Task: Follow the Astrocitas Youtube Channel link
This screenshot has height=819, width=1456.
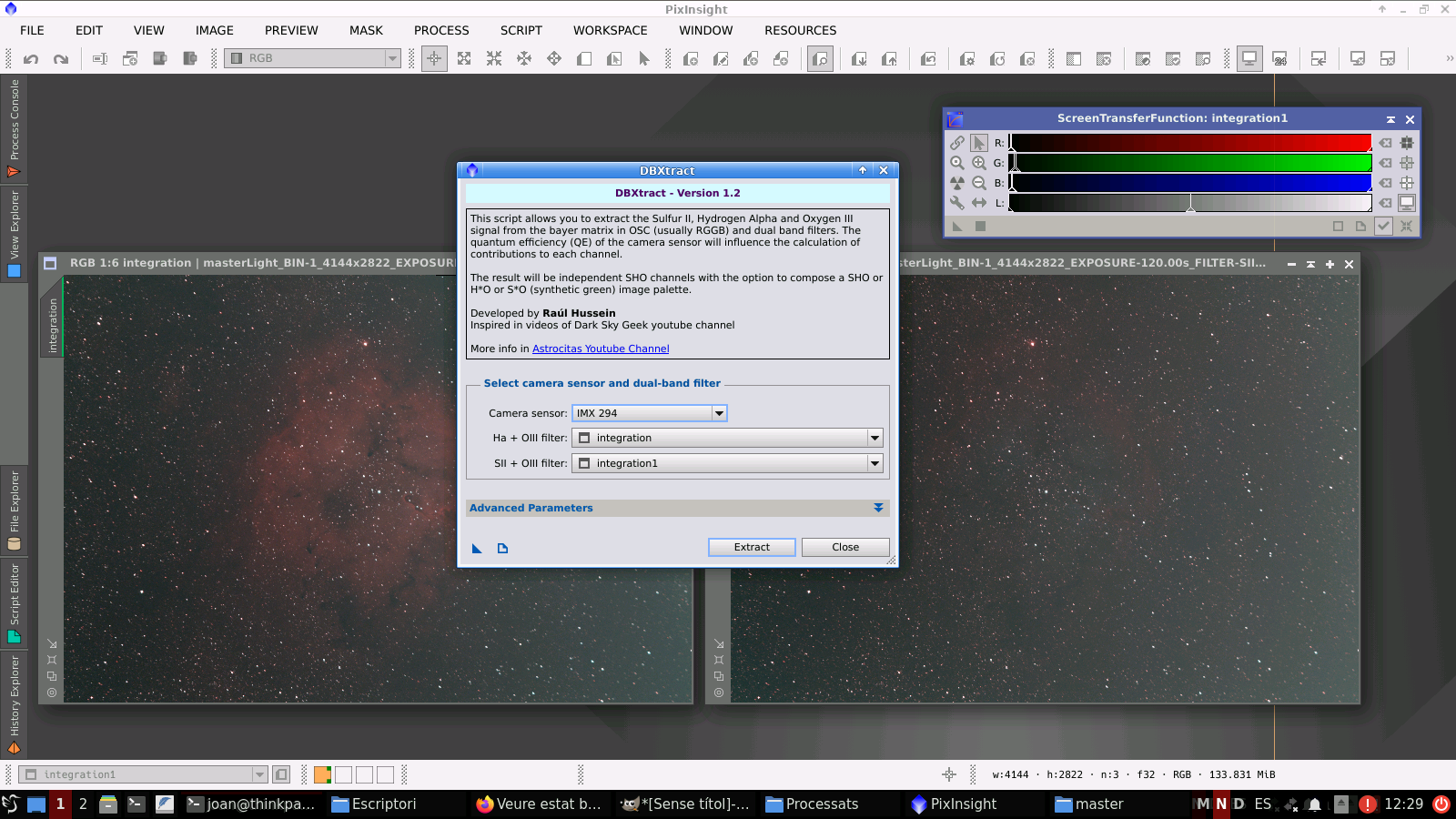Action: point(600,348)
